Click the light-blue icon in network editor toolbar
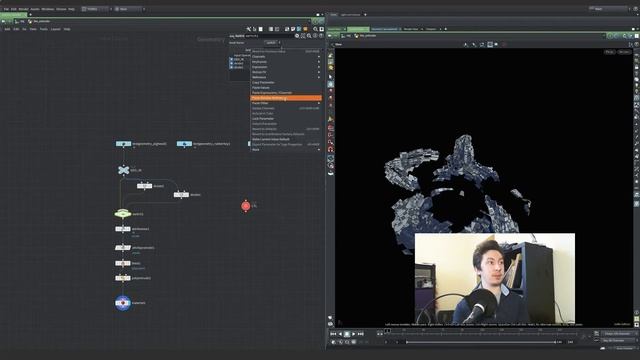 [x=299, y=29]
